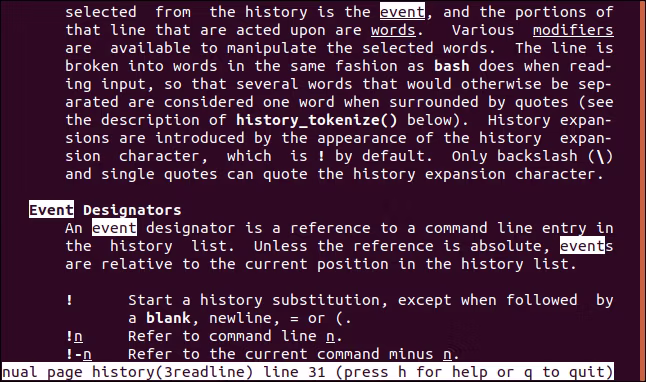
Task: Click the "Start a history substitution" description
Action: tap(370, 309)
